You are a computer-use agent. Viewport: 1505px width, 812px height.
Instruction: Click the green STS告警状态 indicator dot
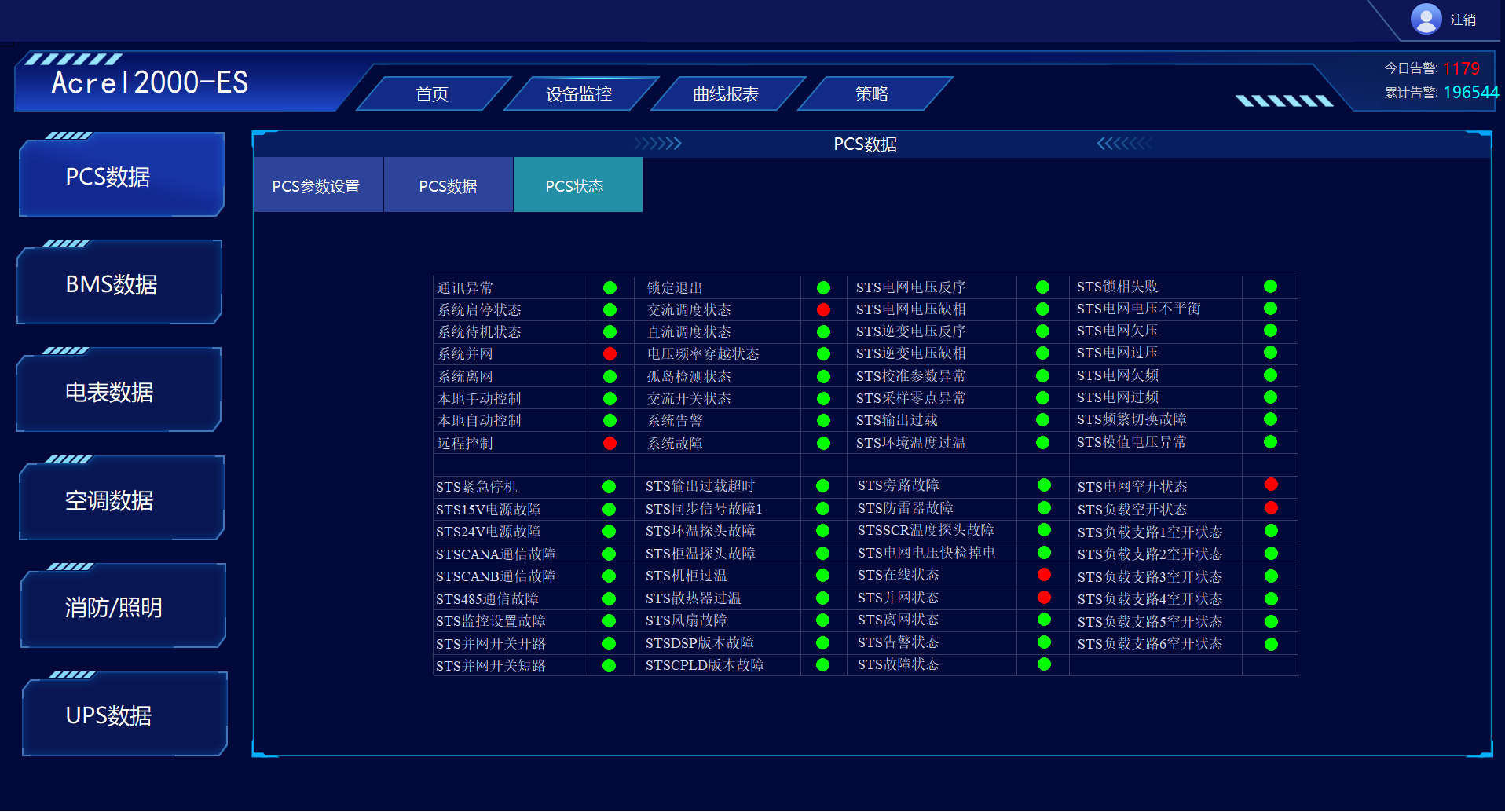click(x=1044, y=642)
